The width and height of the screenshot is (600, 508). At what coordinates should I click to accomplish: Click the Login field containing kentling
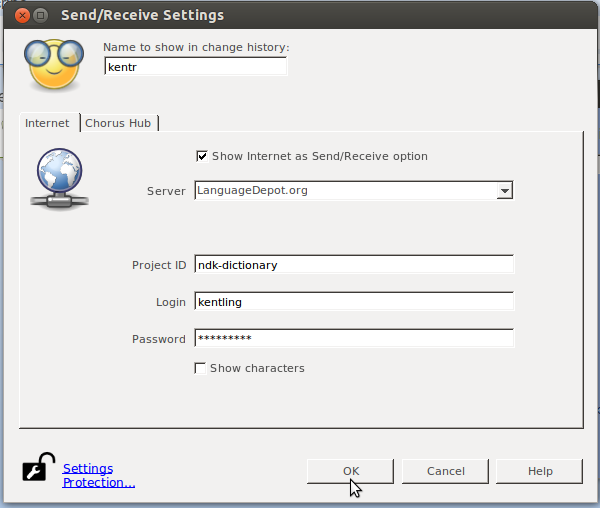[354, 302]
